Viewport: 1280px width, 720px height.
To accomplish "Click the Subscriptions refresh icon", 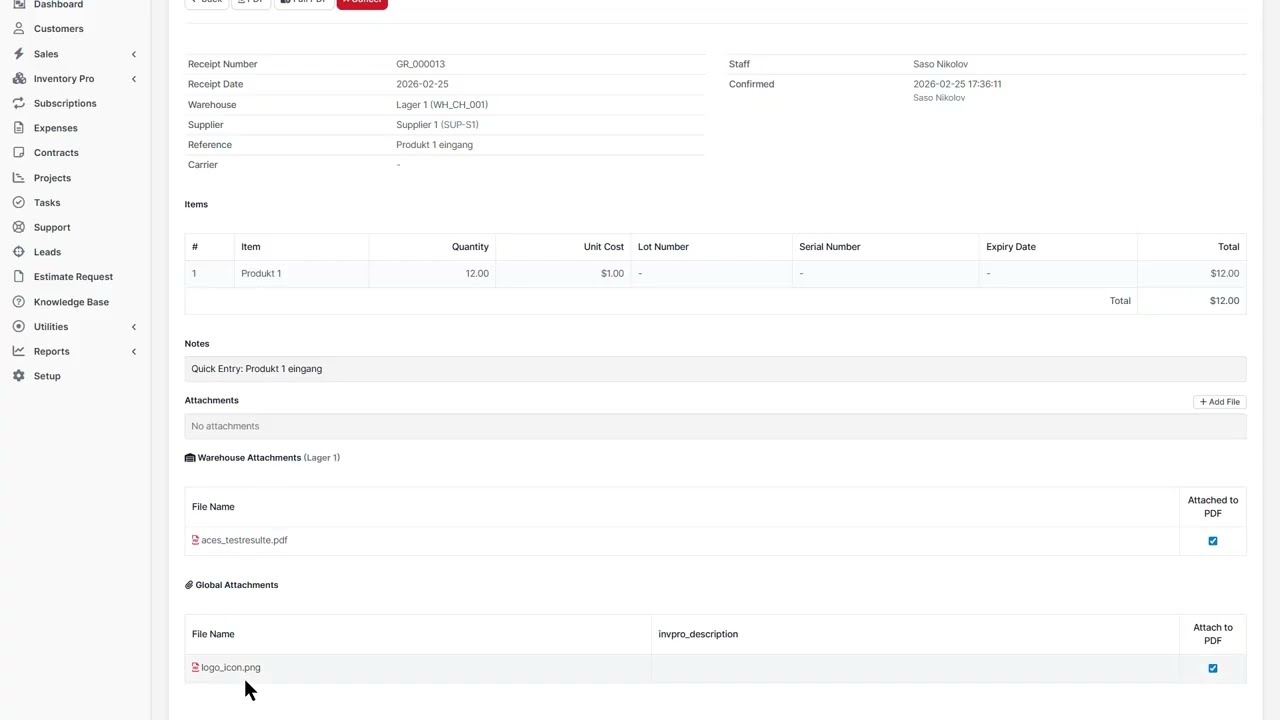I will 19,103.
